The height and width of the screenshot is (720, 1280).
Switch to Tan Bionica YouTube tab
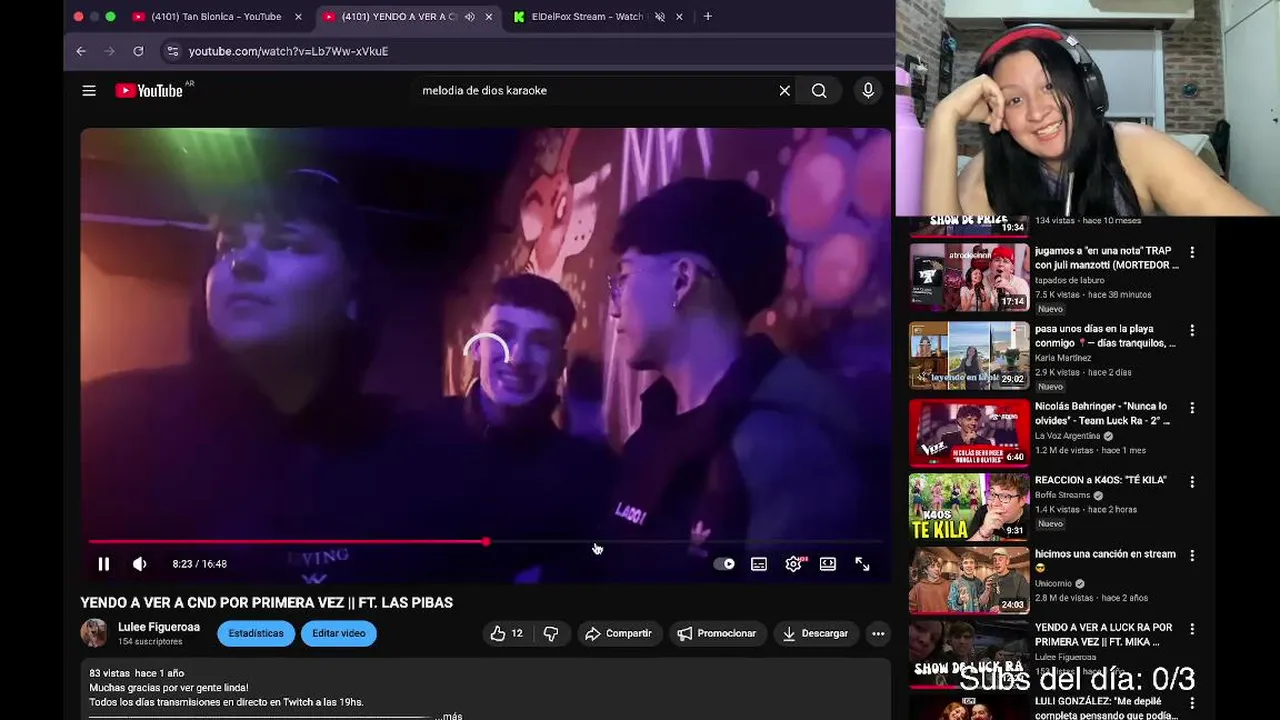coord(217,17)
